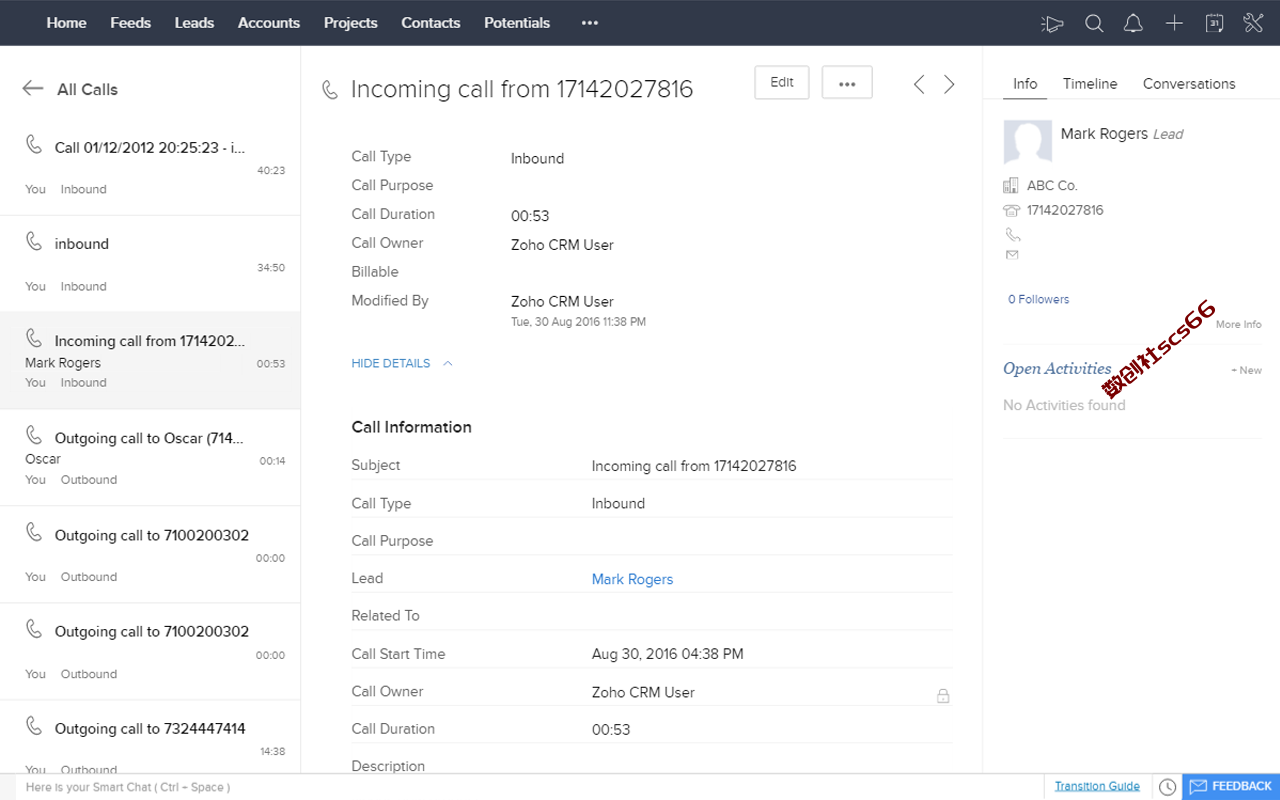
Task: Open more modules ellipsis in navigation
Action: click(x=590, y=23)
